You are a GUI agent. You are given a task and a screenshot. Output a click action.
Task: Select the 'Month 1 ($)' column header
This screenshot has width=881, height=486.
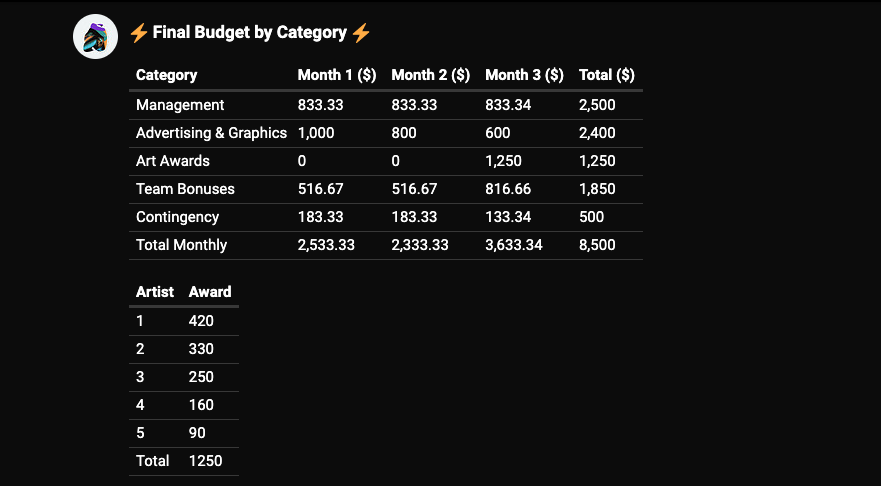click(x=337, y=75)
